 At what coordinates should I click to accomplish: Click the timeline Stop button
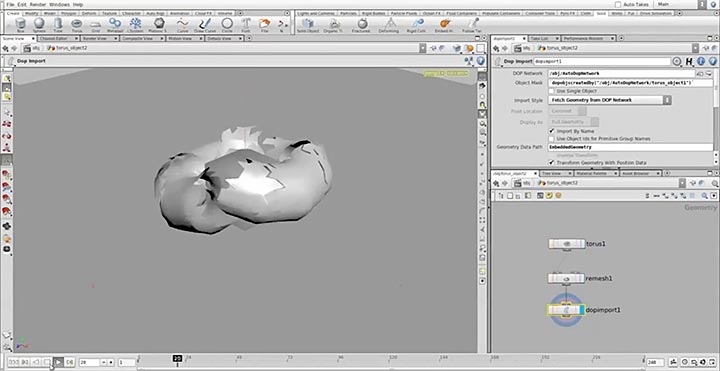[x=46, y=362]
